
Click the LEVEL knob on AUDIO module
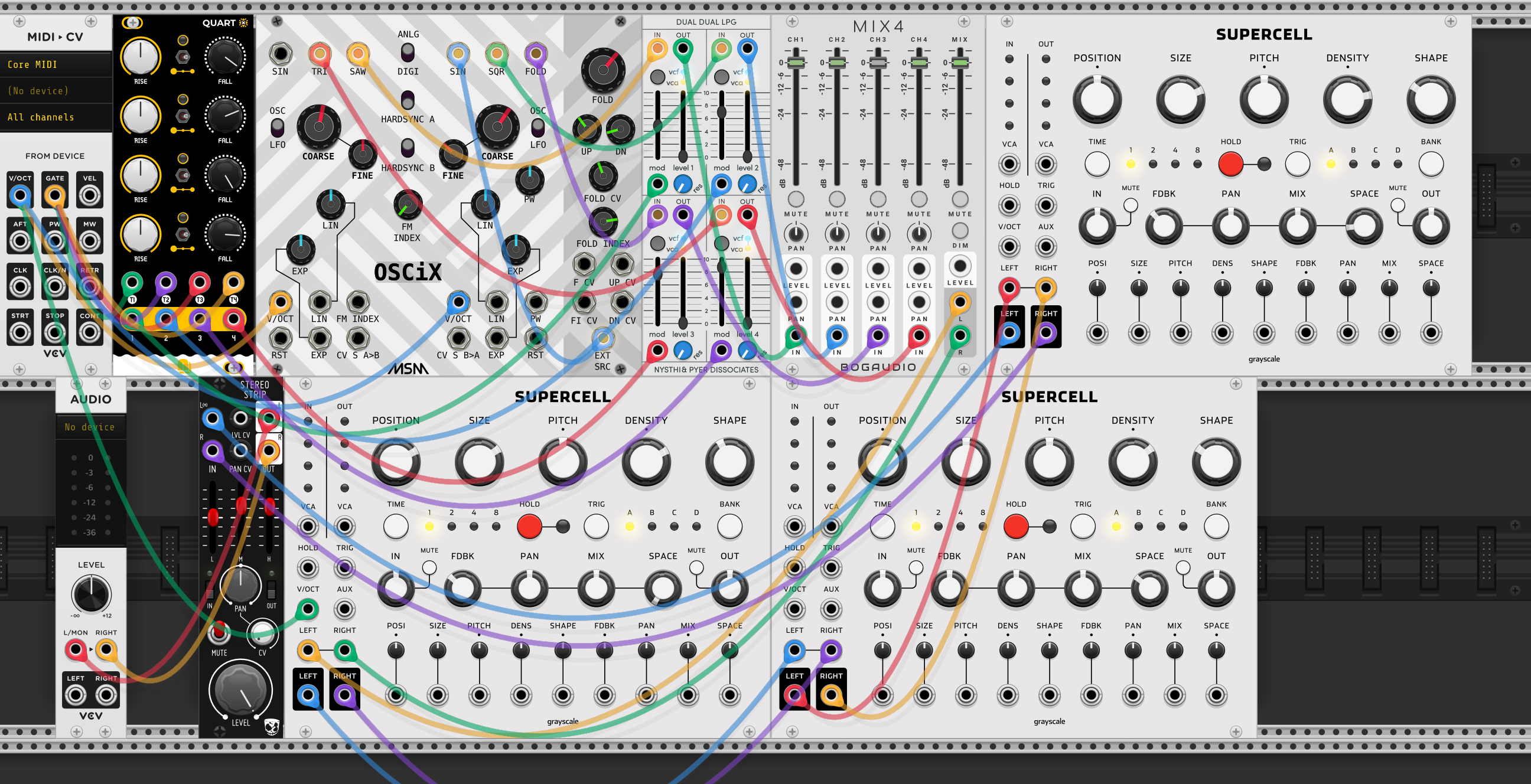tap(91, 594)
